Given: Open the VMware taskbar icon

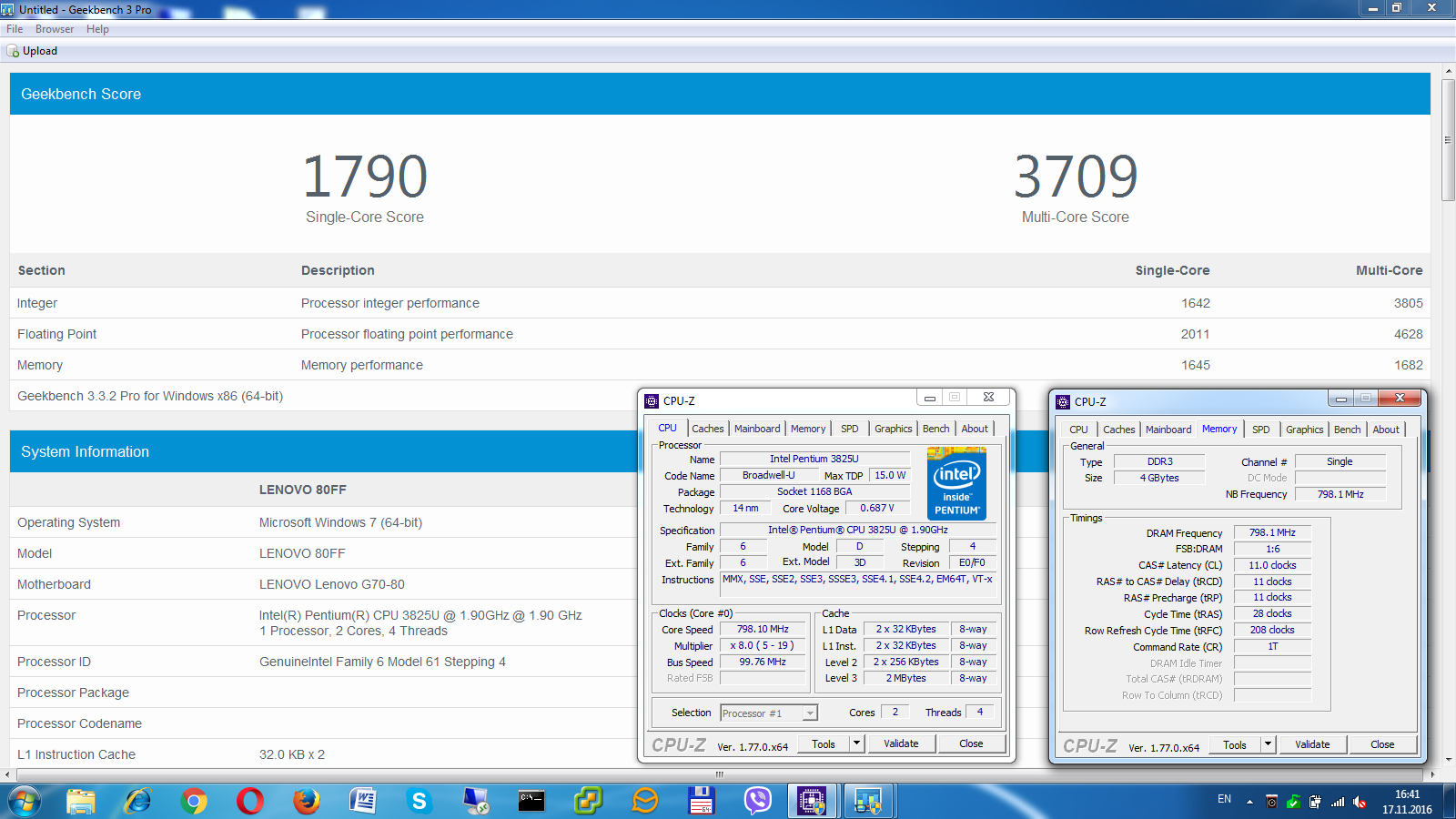Looking at the screenshot, I should click(x=588, y=801).
